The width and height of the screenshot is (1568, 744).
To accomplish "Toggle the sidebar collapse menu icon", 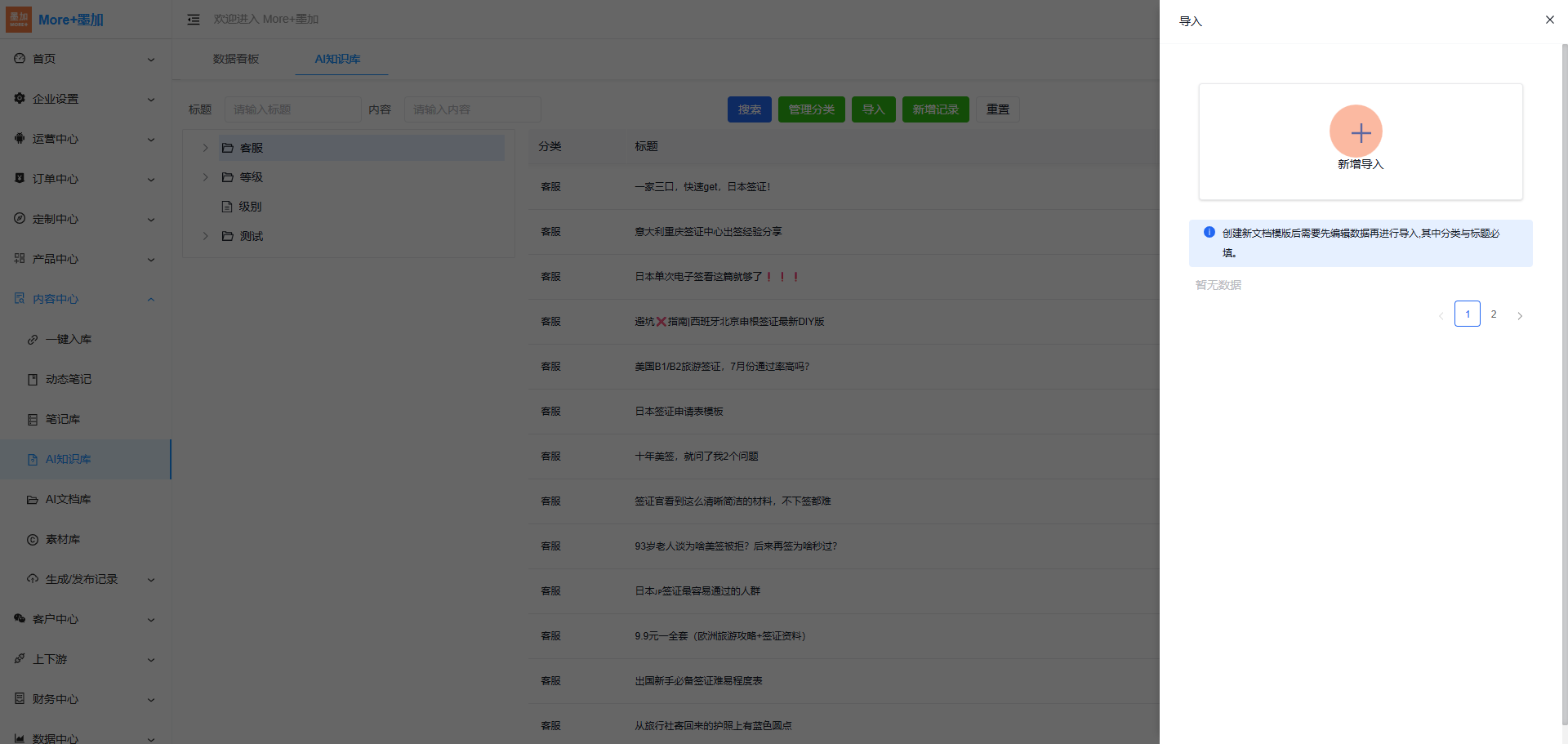I will coord(194,20).
